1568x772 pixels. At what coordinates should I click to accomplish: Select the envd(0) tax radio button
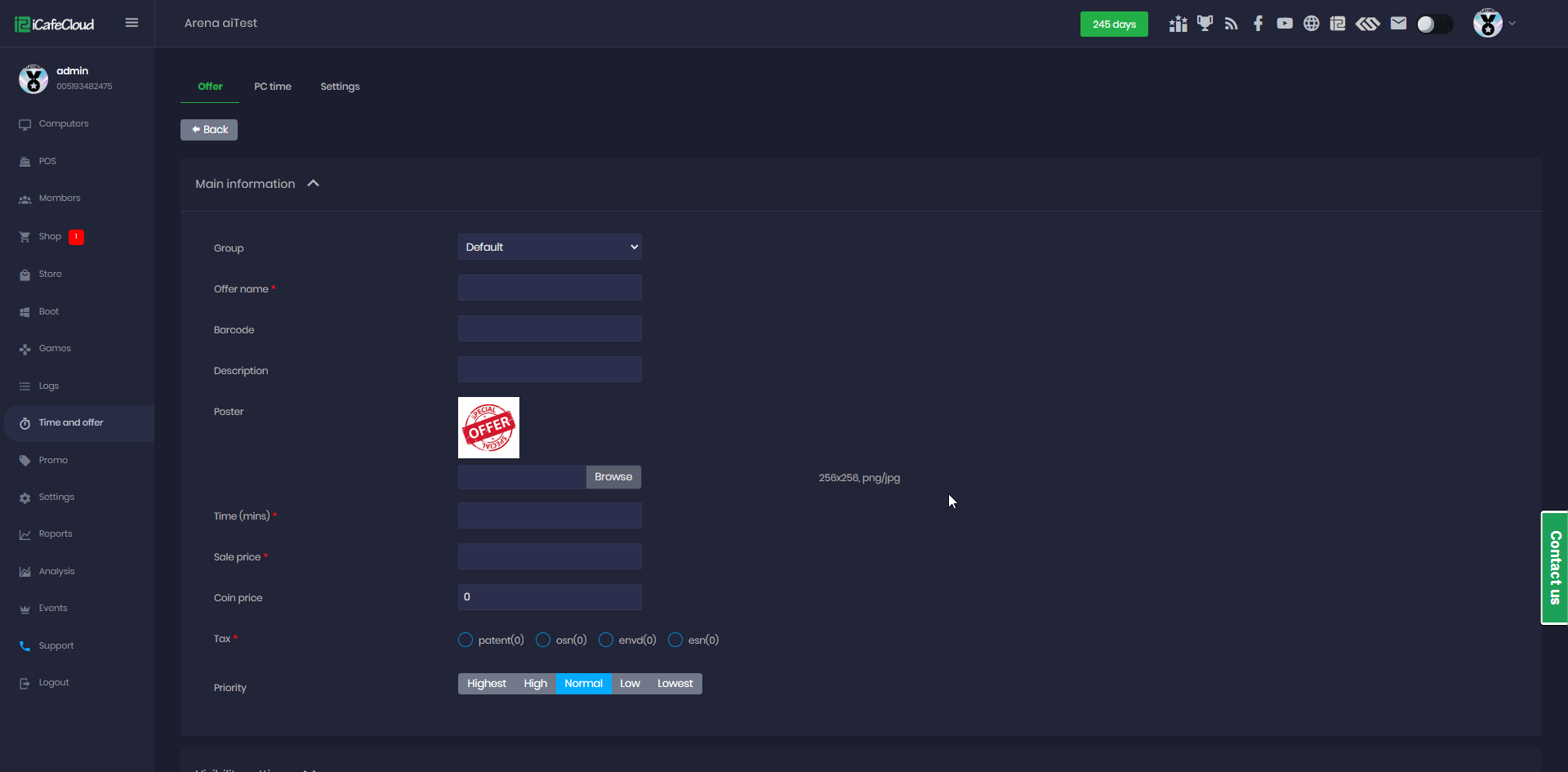tap(606, 640)
